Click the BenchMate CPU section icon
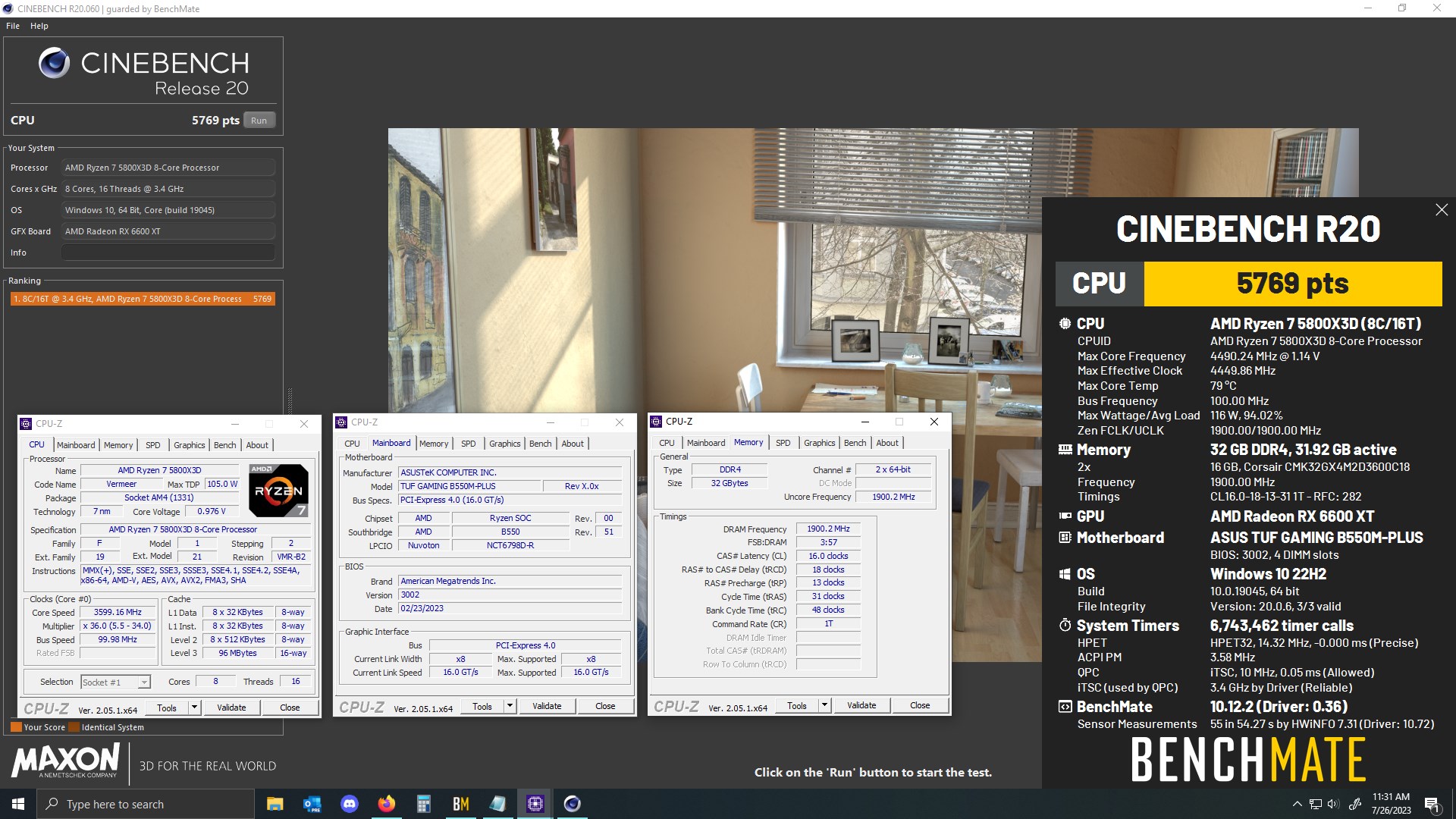Viewport: 1456px width, 819px height. click(x=1065, y=324)
